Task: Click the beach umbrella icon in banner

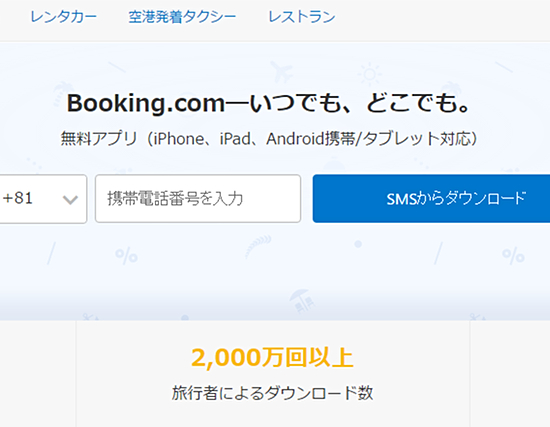Action: pyautogui.click(x=301, y=301)
